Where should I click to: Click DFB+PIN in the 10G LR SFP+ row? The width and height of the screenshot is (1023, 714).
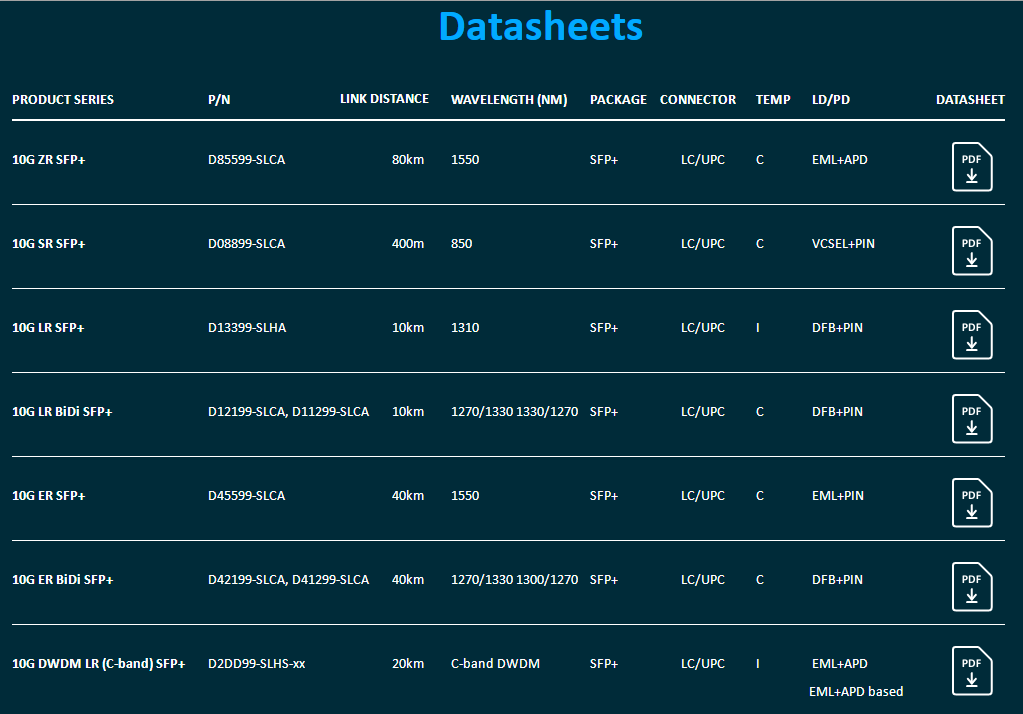coord(837,328)
